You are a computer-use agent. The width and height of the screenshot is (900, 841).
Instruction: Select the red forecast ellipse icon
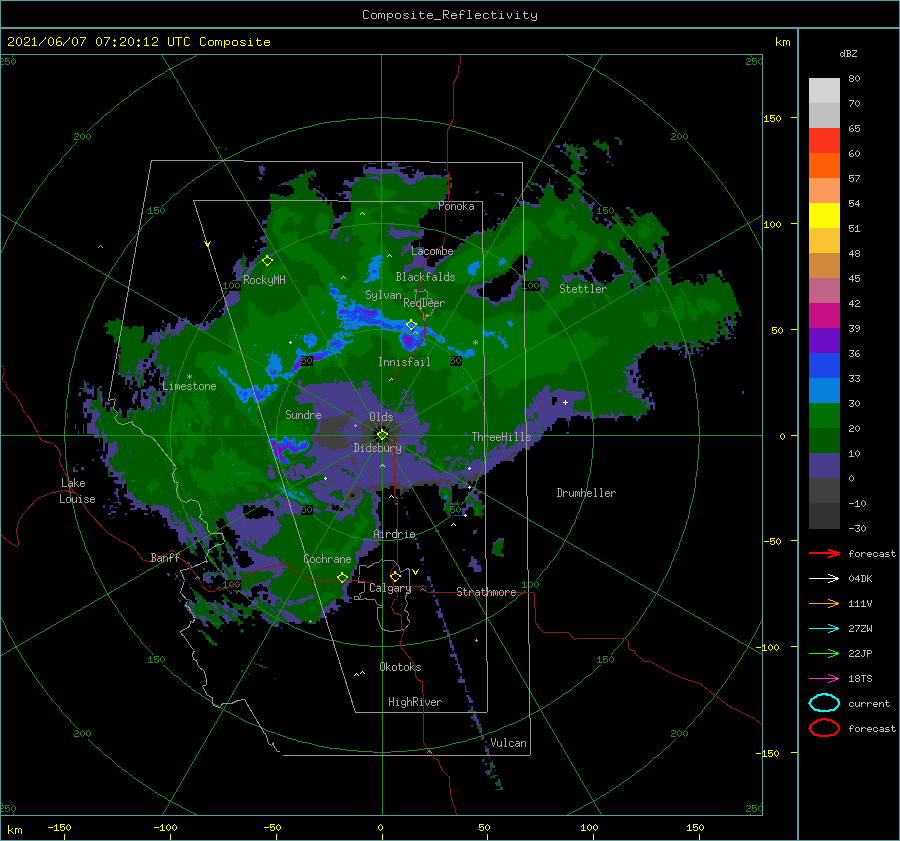pos(824,728)
